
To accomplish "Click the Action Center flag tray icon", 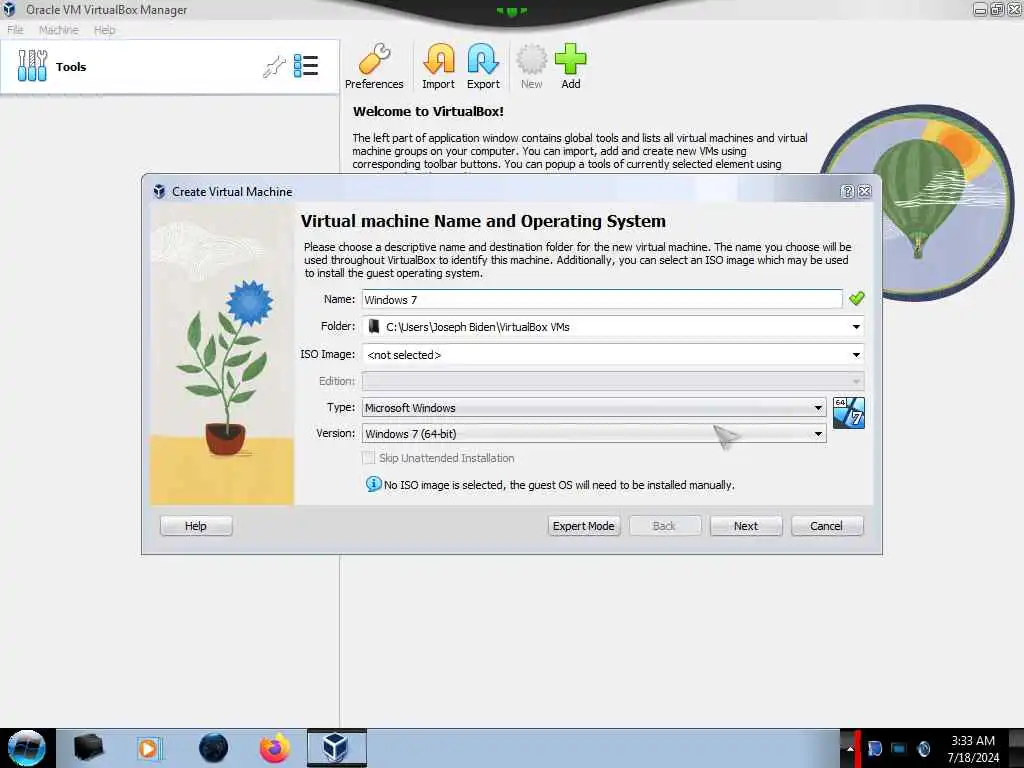I will [x=875, y=748].
